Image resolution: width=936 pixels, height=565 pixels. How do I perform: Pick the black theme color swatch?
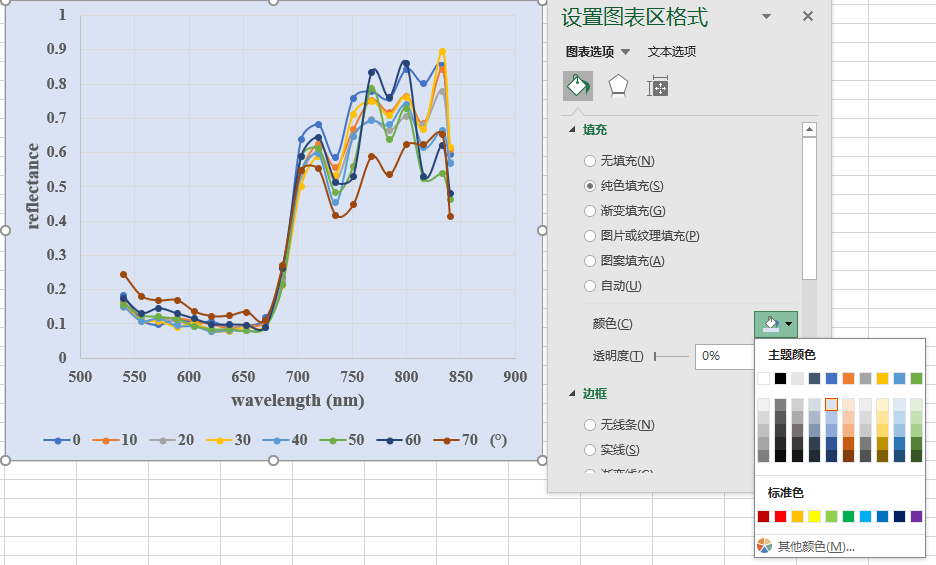[x=780, y=378]
